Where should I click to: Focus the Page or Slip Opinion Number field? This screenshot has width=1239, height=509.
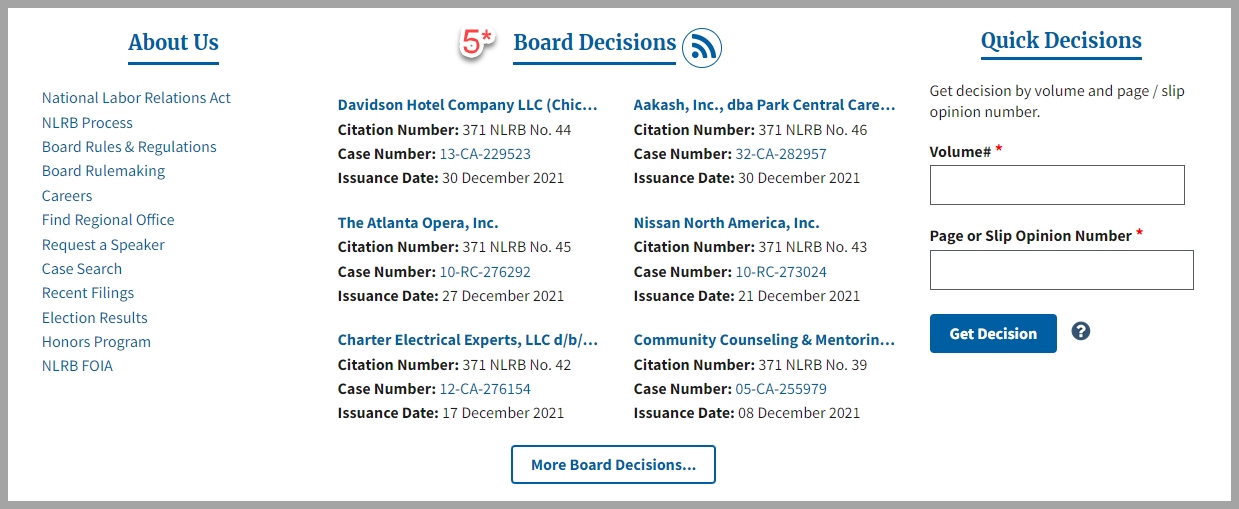point(1062,270)
